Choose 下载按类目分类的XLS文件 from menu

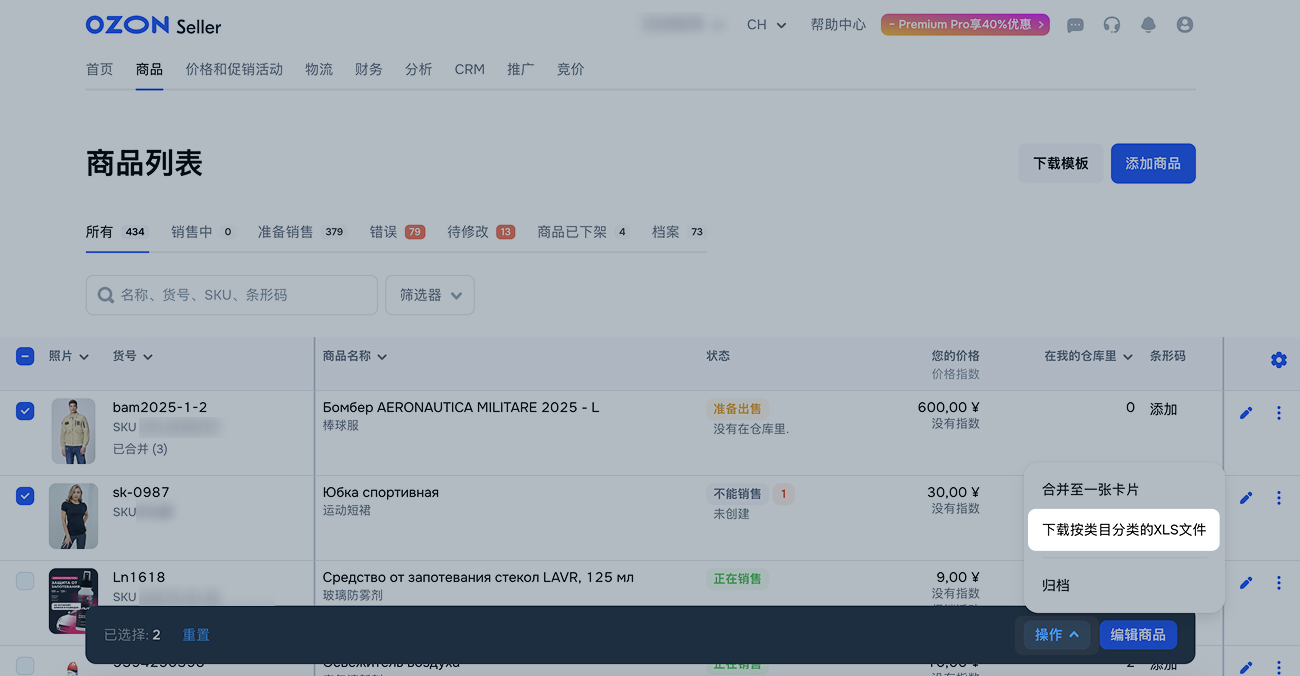pos(1123,530)
